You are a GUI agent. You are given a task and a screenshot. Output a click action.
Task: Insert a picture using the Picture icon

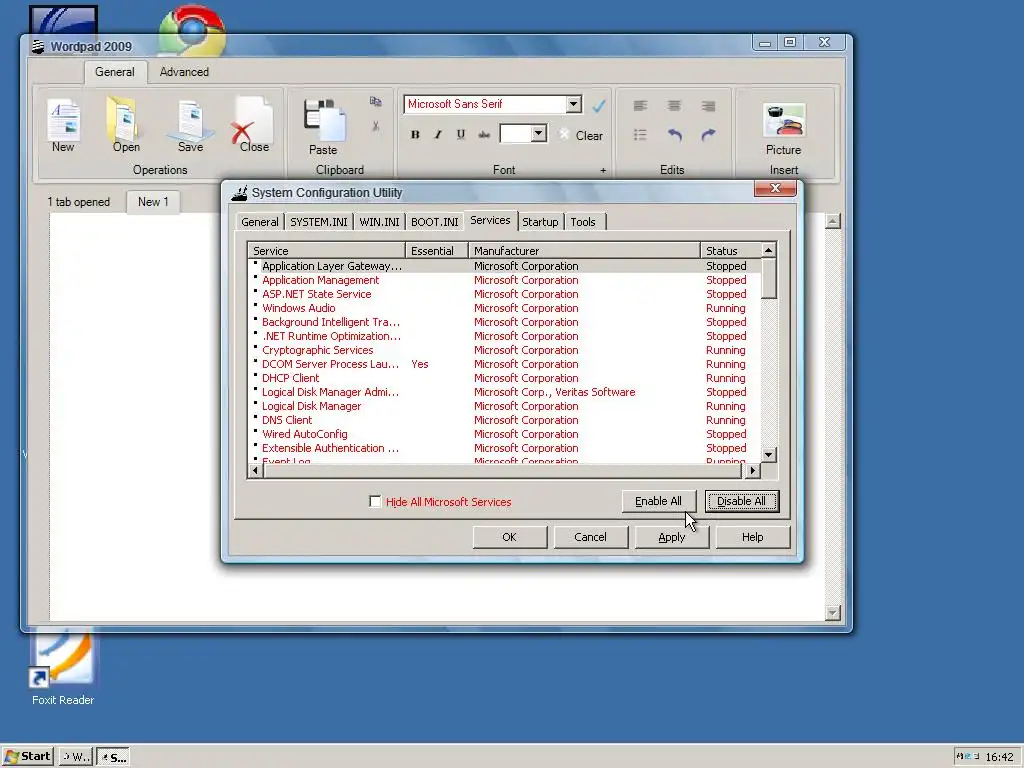pos(784,129)
